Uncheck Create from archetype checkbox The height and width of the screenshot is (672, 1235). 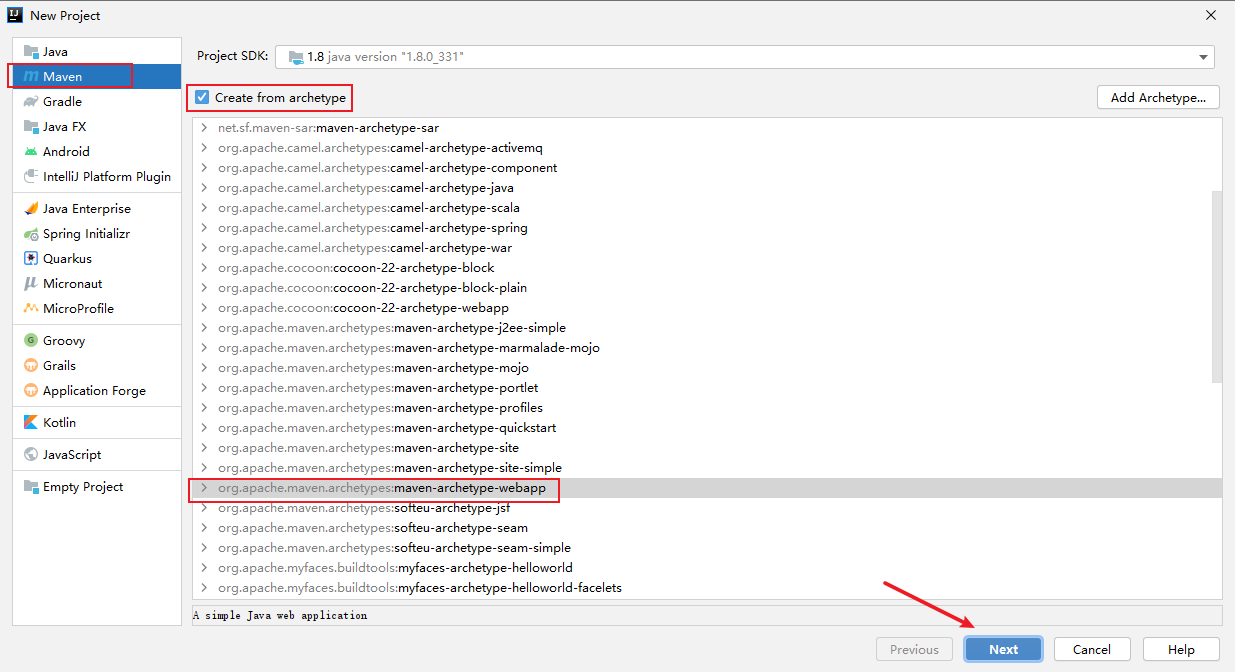tap(202, 97)
